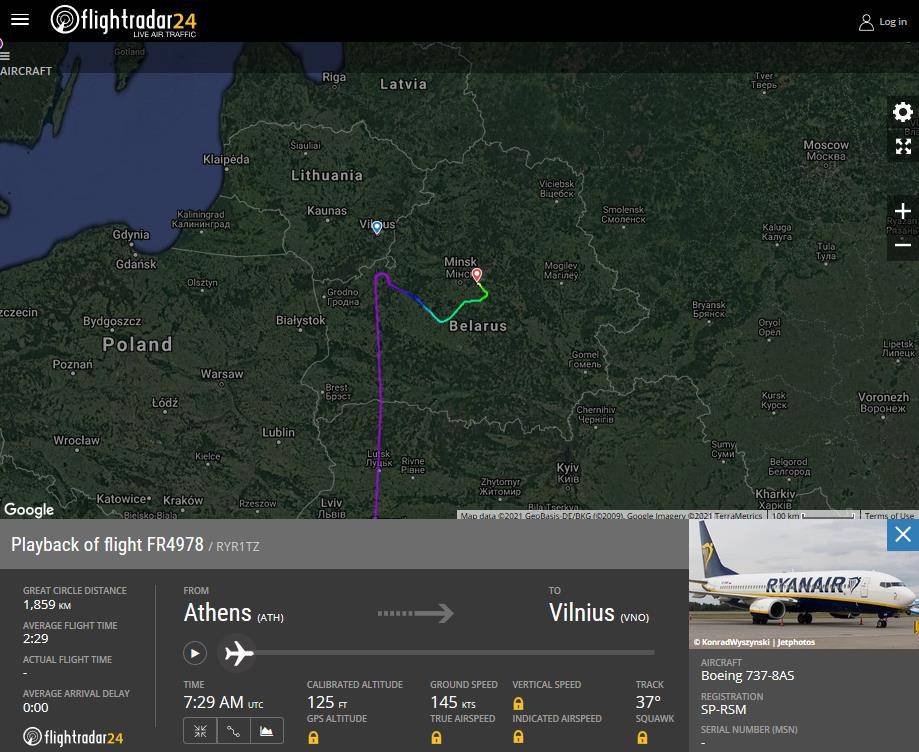This screenshot has height=752, width=919.
Task: Open map settings gear icon
Action: [x=903, y=111]
